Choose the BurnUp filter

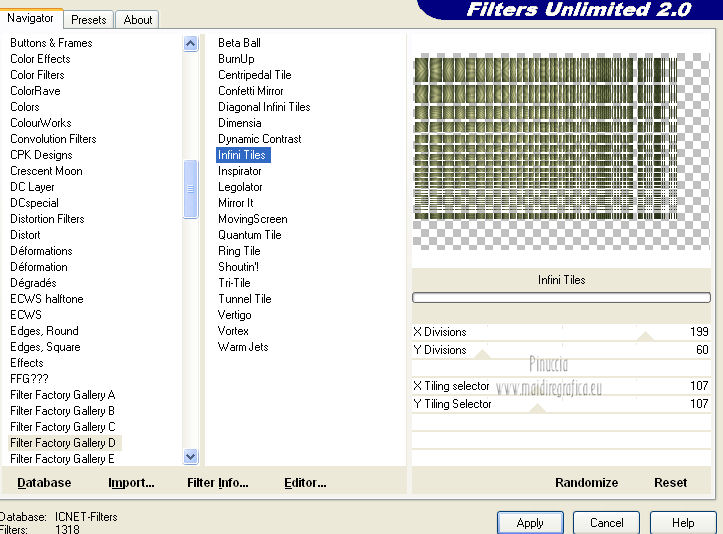tap(236, 59)
